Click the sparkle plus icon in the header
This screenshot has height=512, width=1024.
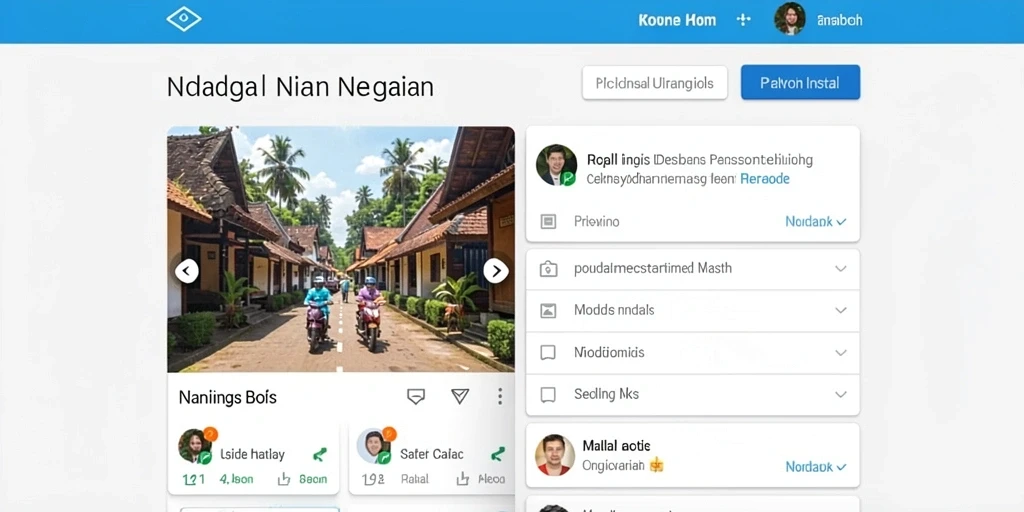(743, 20)
